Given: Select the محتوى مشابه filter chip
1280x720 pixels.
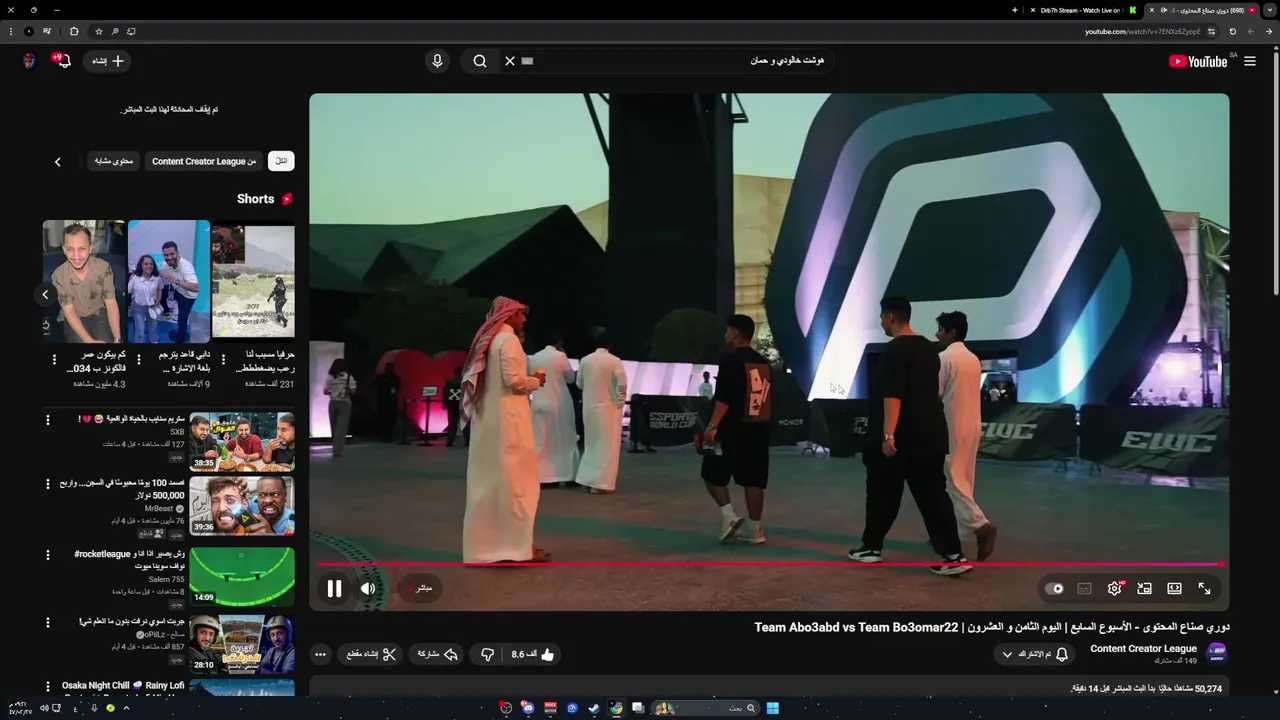Looking at the screenshot, I should pyautogui.click(x=113, y=161).
